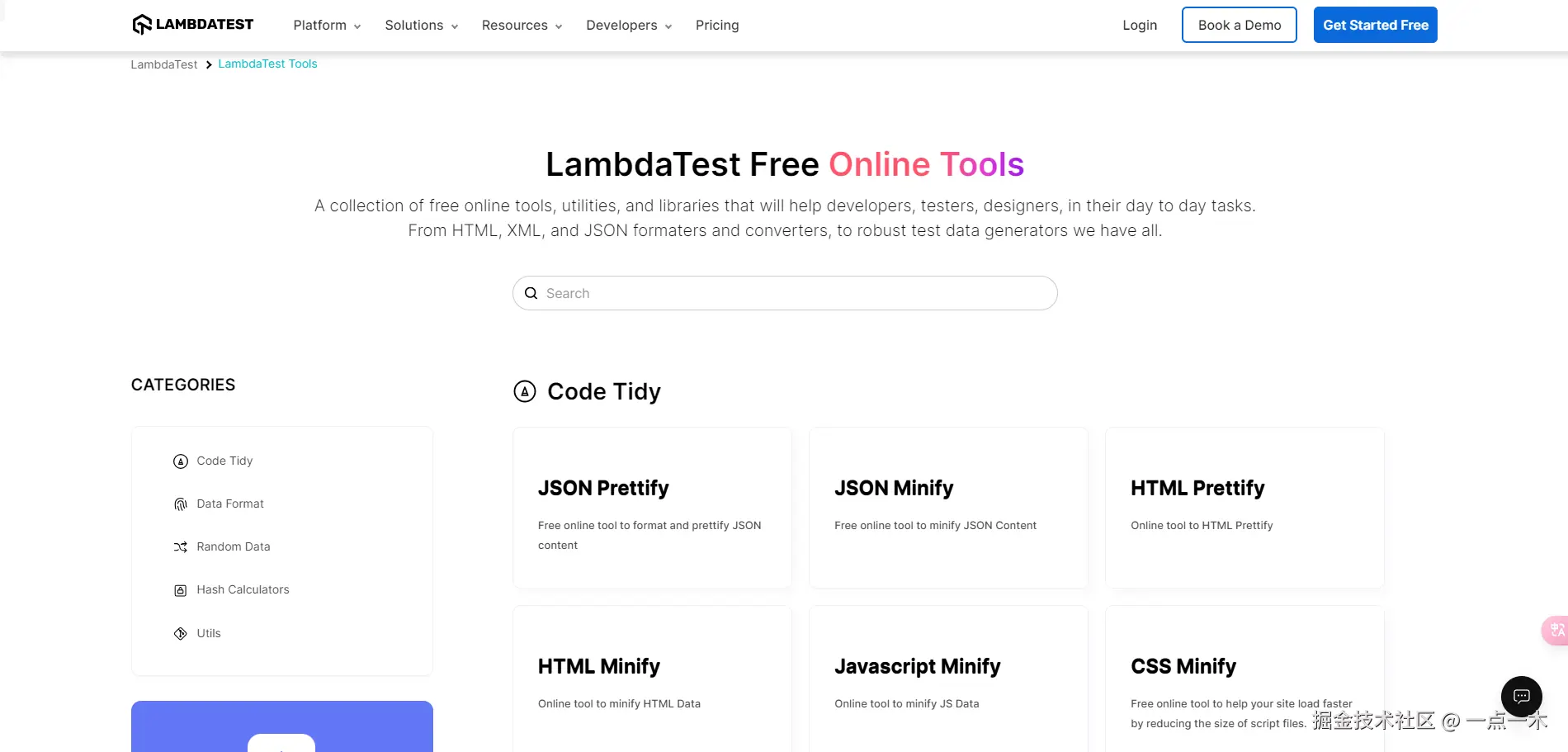Select the Utils category icon
The width and height of the screenshot is (1568, 752).
[x=181, y=633]
